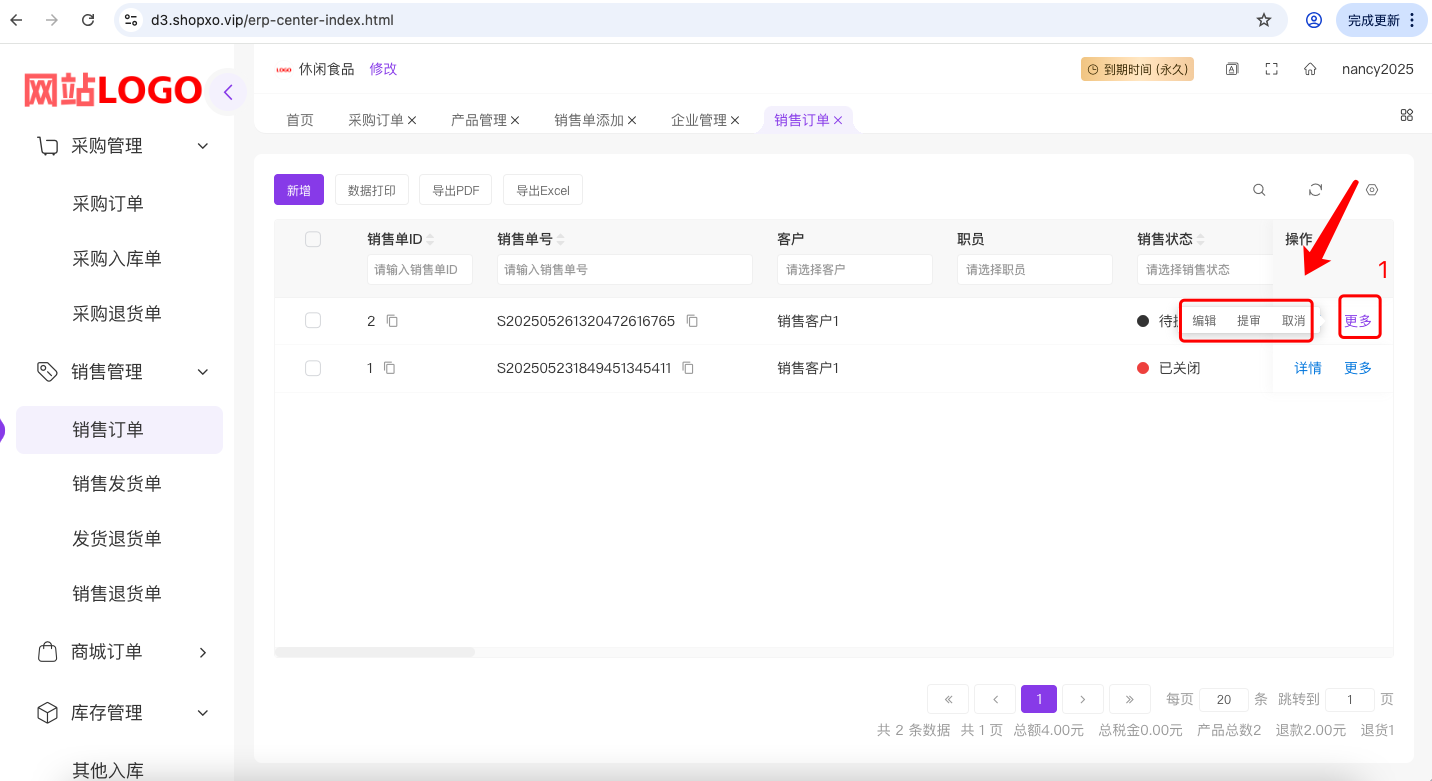
Task: Switch to the 首页 tab
Action: (x=300, y=120)
